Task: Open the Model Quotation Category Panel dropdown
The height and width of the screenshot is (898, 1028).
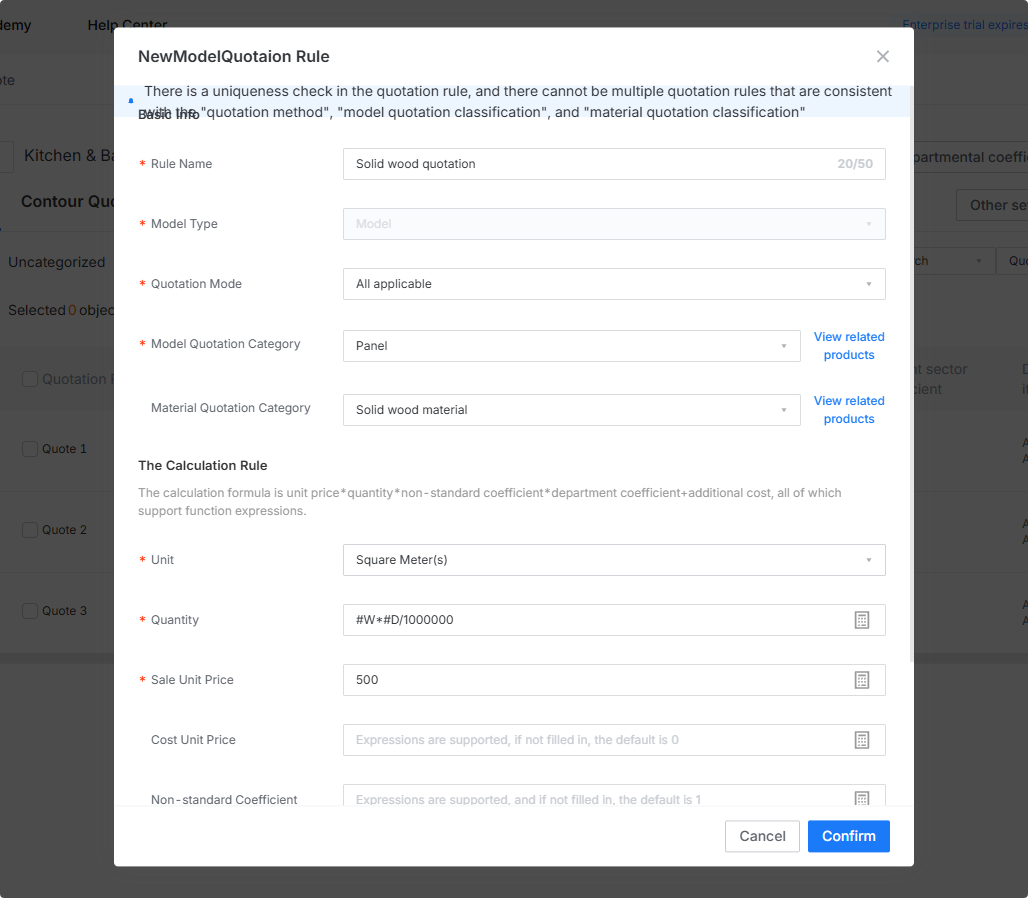Action: point(571,346)
